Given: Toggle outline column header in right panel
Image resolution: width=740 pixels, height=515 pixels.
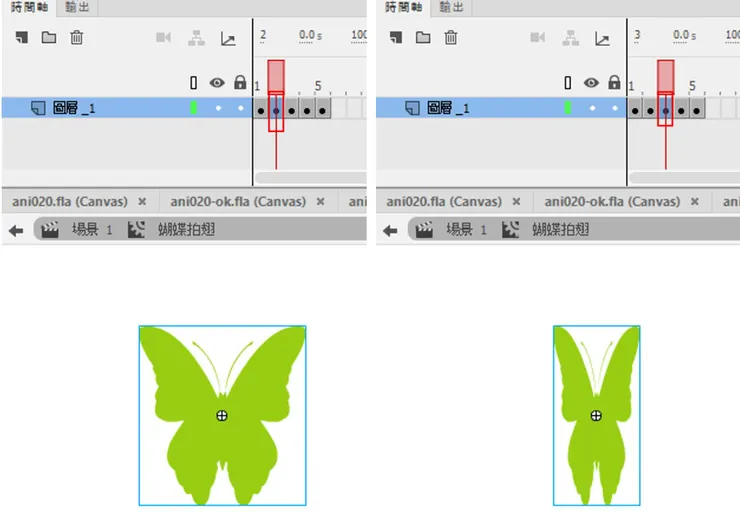Looking at the screenshot, I should pyautogui.click(x=568, y=83).
